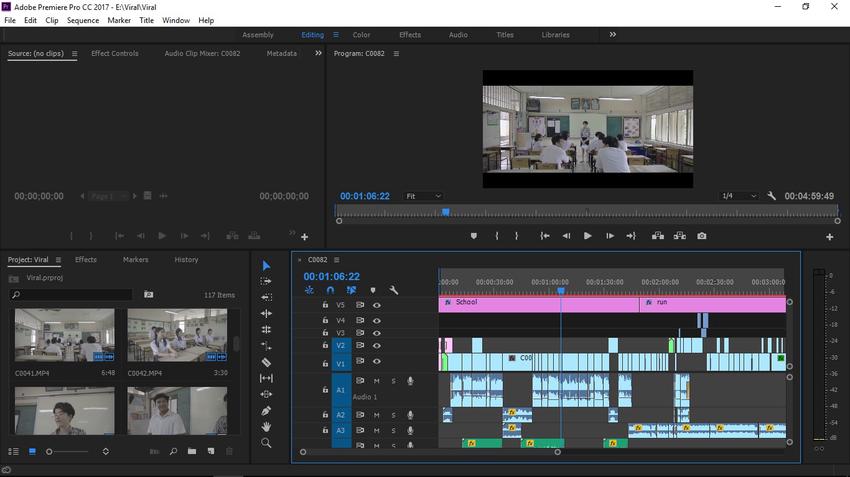Select the C0042.MP4 clip thumbnail
This screenshot has width=850, height=477.
[x=177, y=335]
